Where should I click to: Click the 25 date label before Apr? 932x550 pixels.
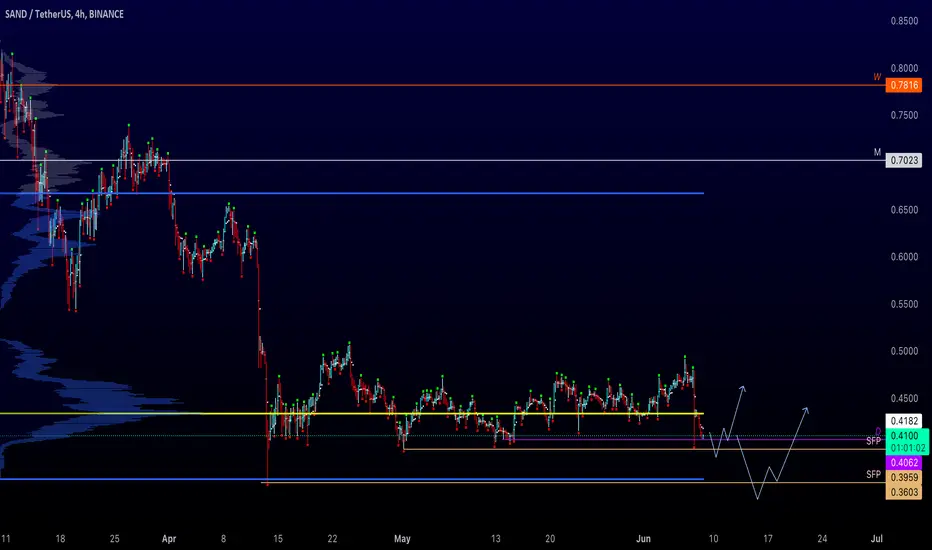point(114,539)
